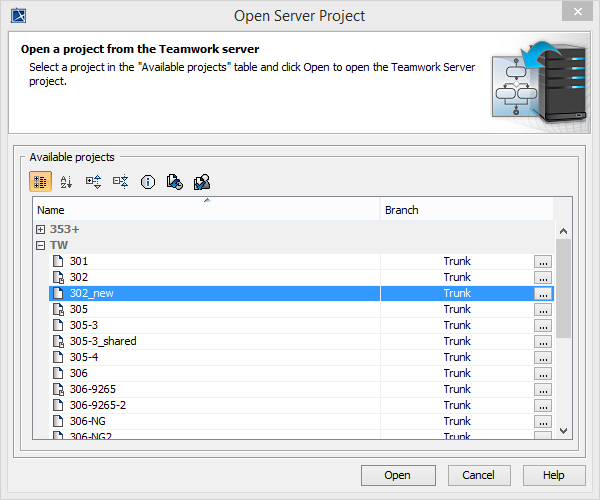Open the branch chooser for project 301
This screenshot has height=500, width=600.
point(543,262)
